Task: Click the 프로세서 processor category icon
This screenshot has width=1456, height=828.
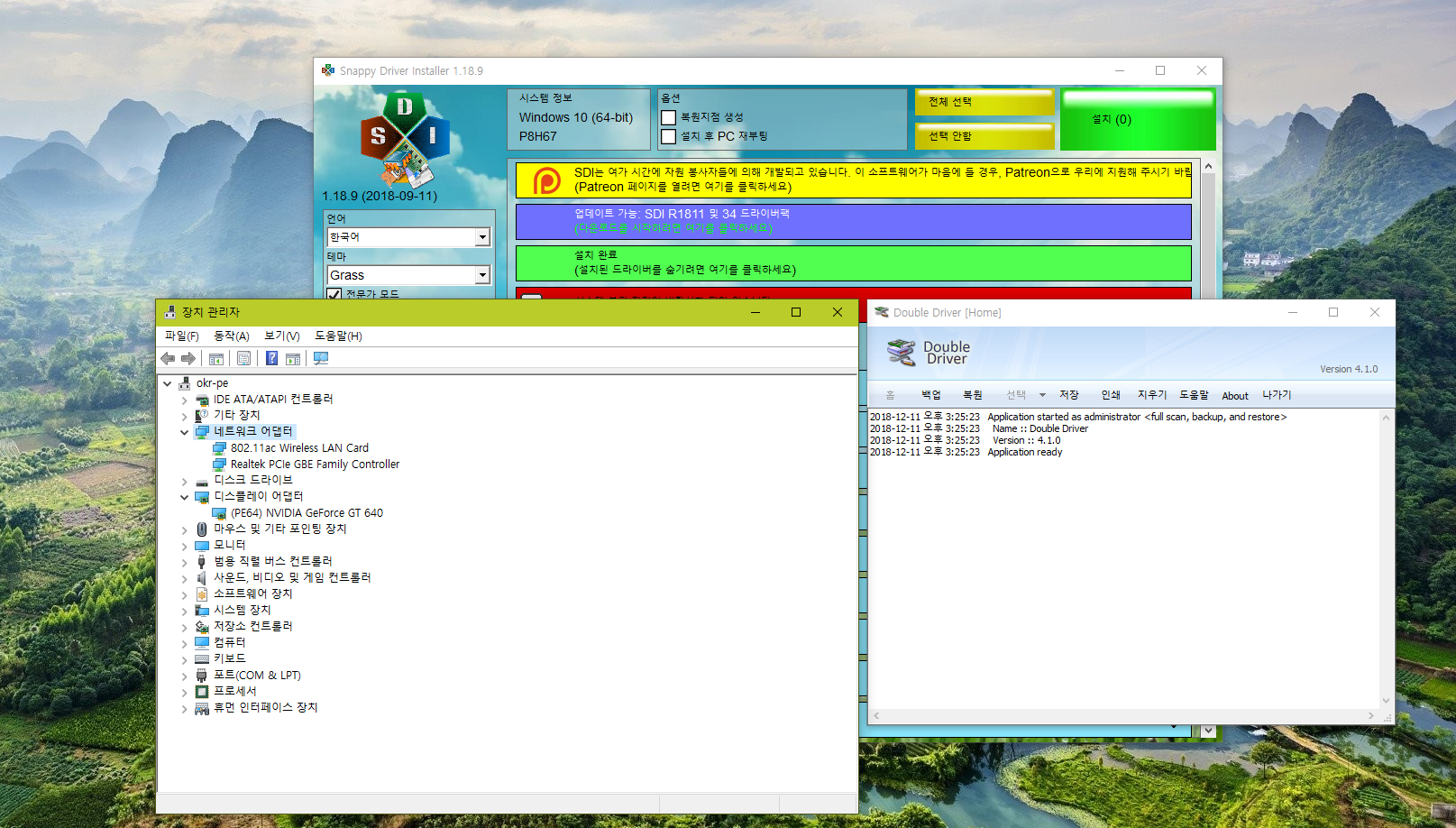Action: tap(202, 692)
